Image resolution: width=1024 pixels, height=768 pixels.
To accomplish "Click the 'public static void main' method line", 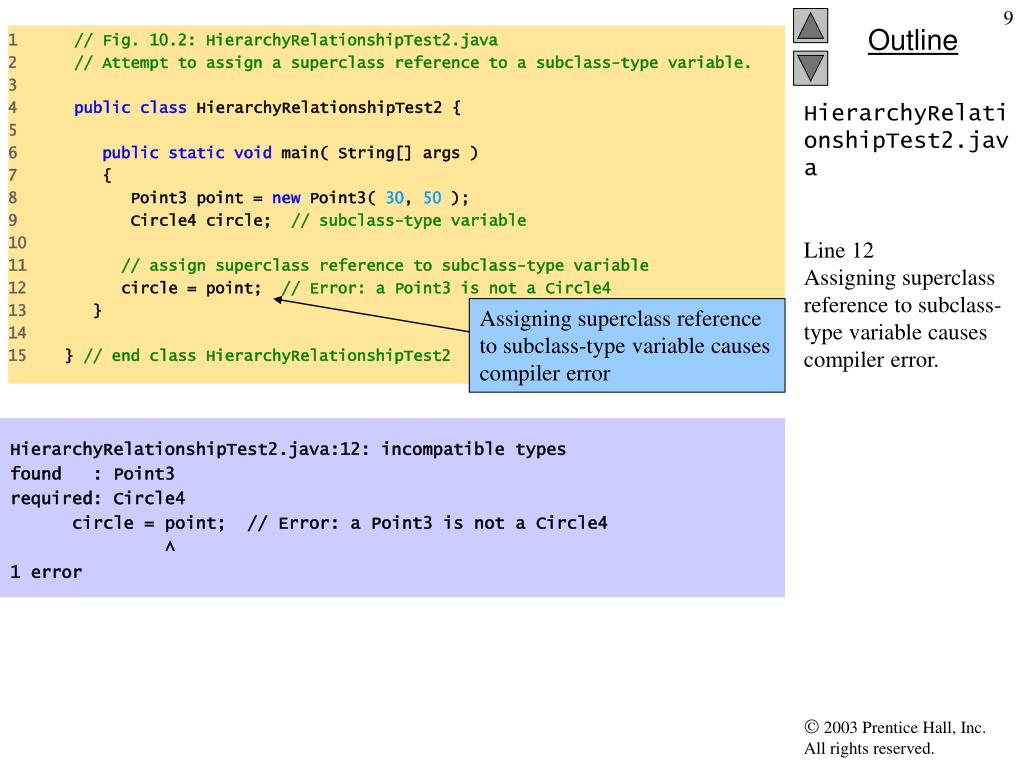I will click(290, 153).
